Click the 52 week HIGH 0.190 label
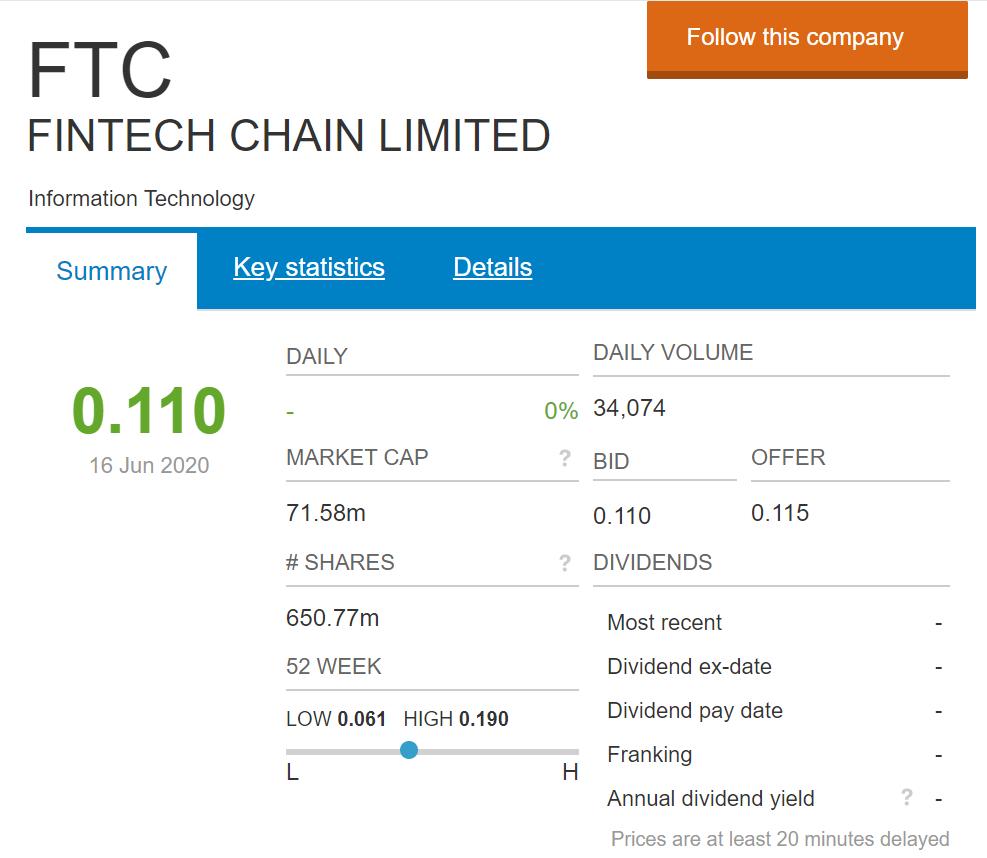Image resolution: width=987 pixels, height=858 pixels. pyautogui.click(x=456, y=719)
